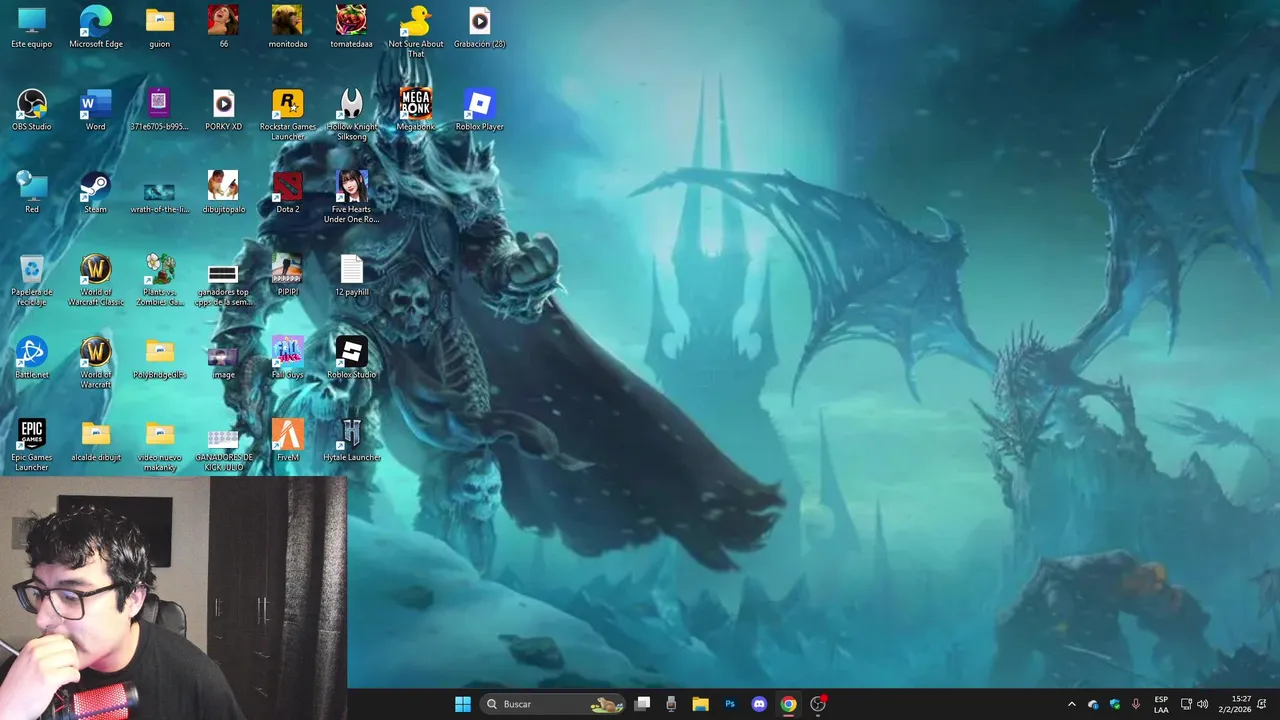Open Word desktop shortcut
The width and height of the screenshot is (1280, 720).
pyautogui.click(x=96, y=110)
